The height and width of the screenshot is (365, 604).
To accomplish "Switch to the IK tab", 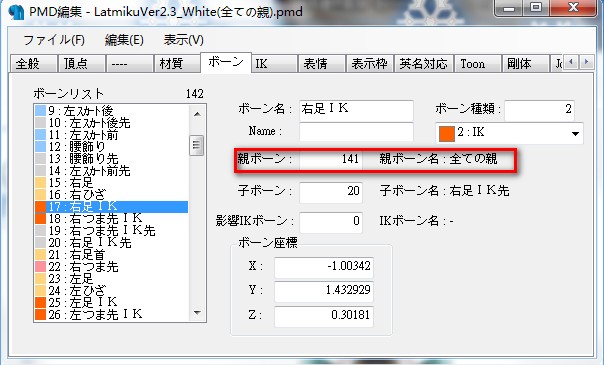I will 274,64.
